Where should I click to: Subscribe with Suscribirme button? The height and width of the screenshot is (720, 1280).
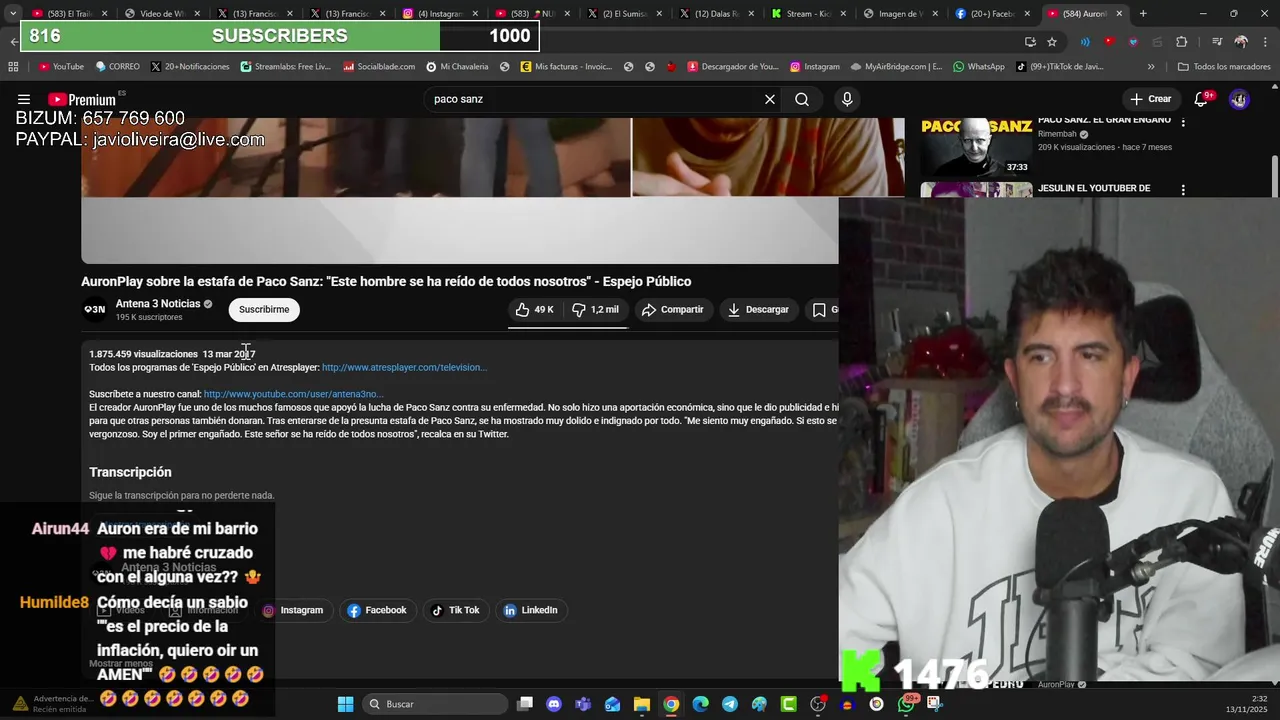[264, 310]
